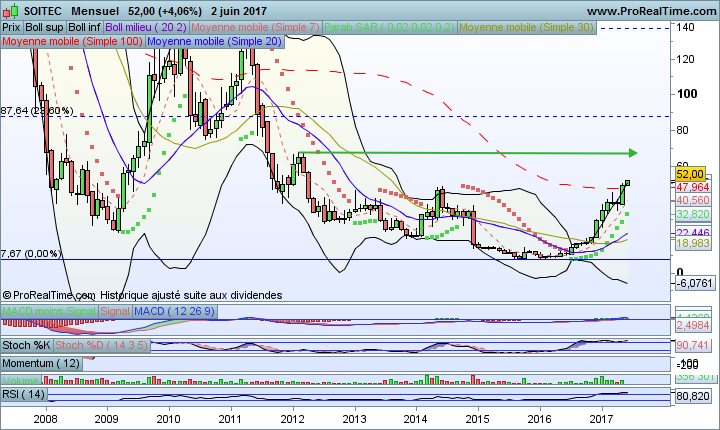
Task: Click Parab SAR (0,02 0,02 0,2) label
Action: (x=389, y=28)
